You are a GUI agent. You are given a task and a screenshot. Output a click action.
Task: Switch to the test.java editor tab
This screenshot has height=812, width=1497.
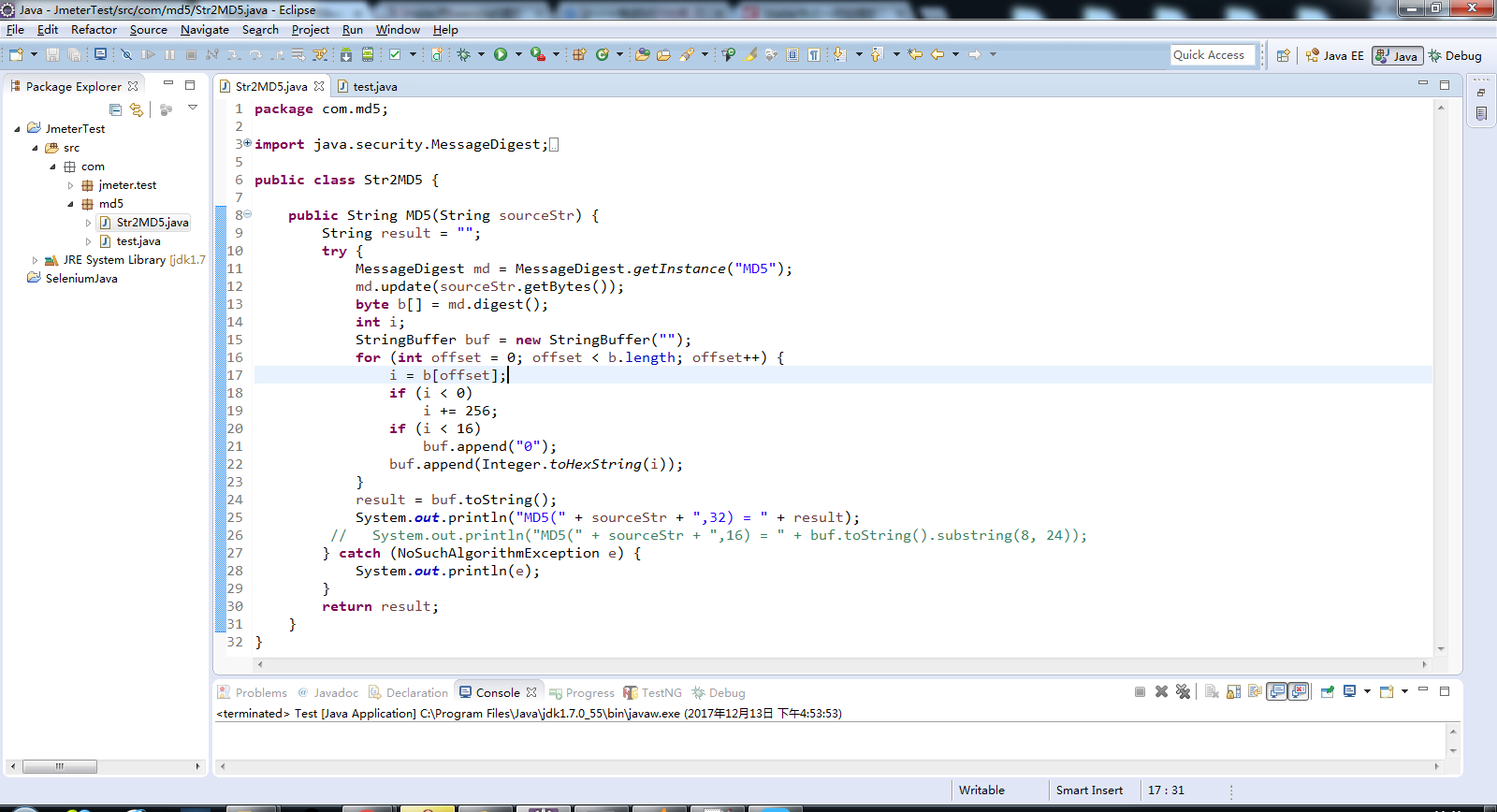(367, 86)
